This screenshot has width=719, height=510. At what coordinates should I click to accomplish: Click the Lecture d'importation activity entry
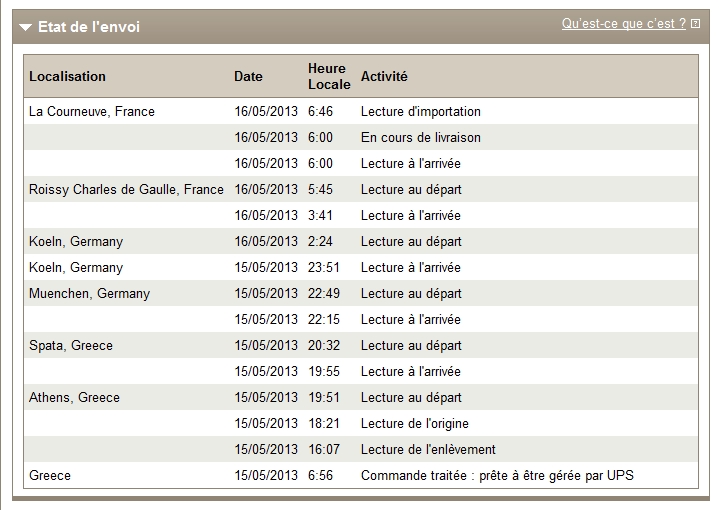coord(420,111)
